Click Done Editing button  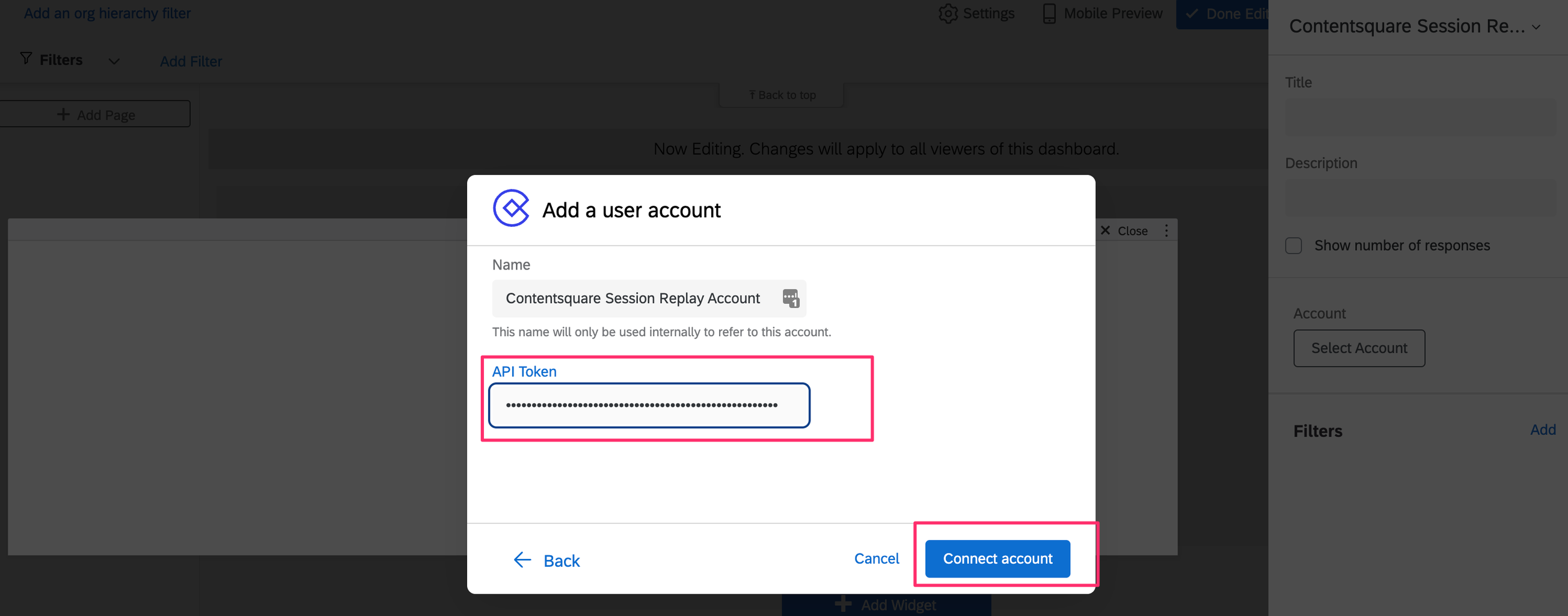pyautogui.click(x=1222, y=14)
